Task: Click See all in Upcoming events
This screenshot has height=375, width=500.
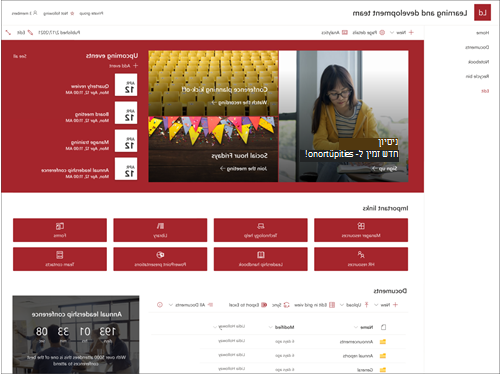Action: coord(20,56)
